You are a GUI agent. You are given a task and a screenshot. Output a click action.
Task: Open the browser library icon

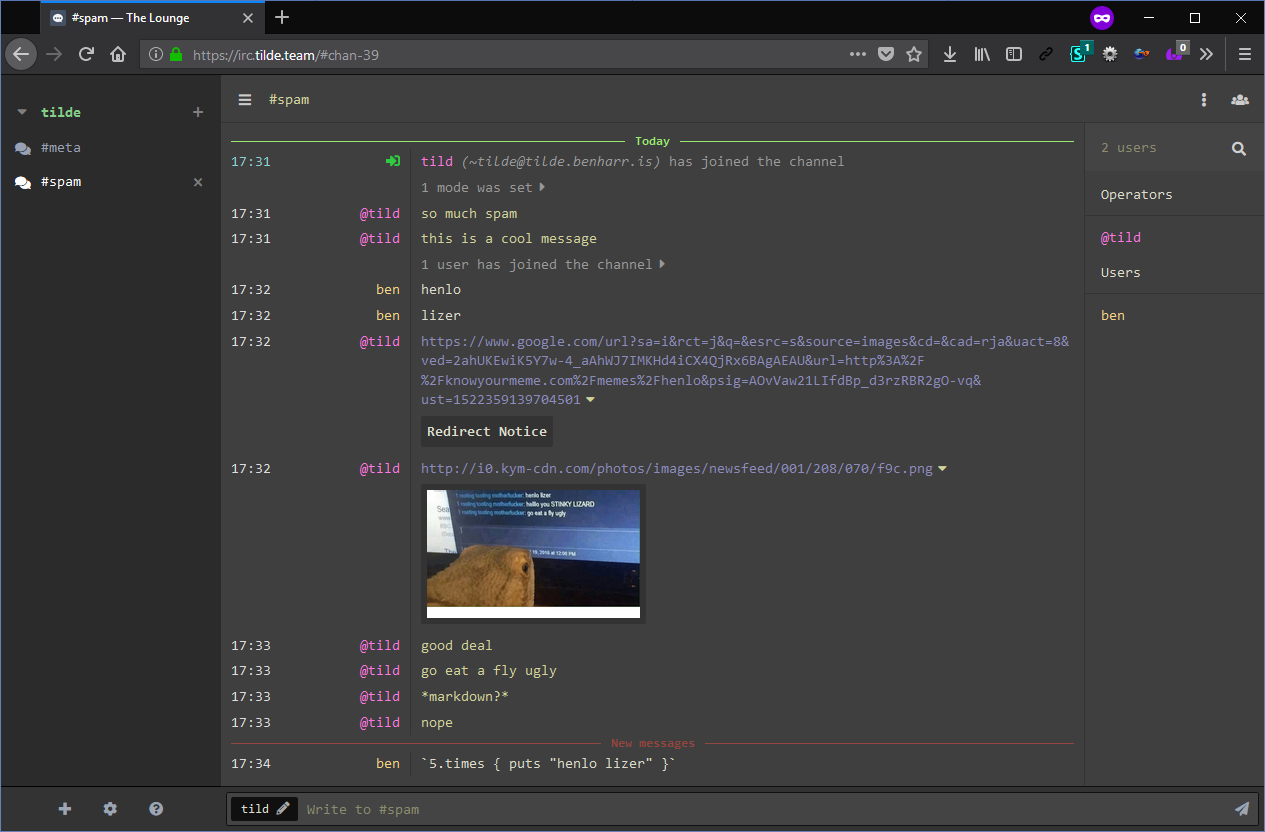pyautogui.click(x=982, y=55)
